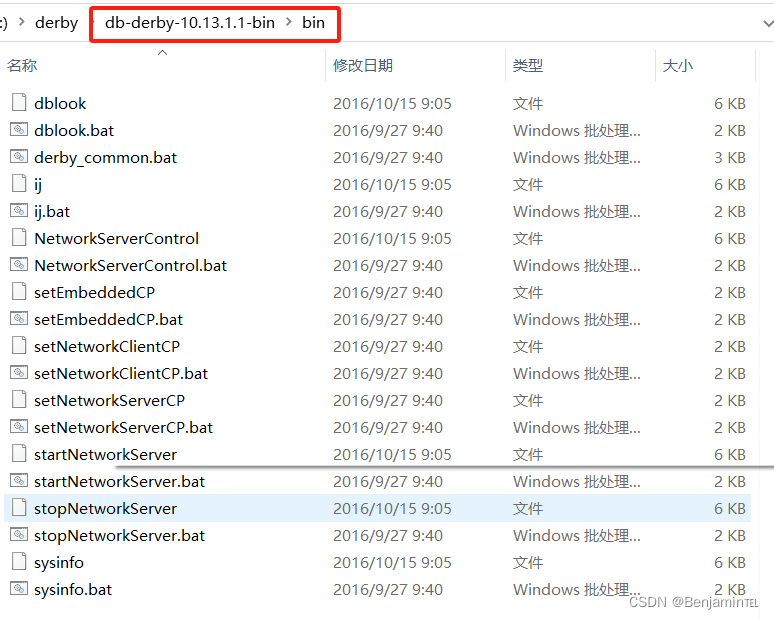
Task: Select the startNetworkServer file name
Action: tap(105, 455)
